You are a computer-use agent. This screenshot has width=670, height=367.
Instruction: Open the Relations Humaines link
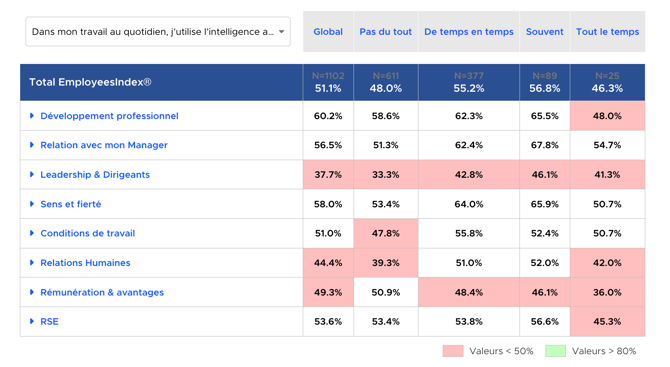coord(85,263)
